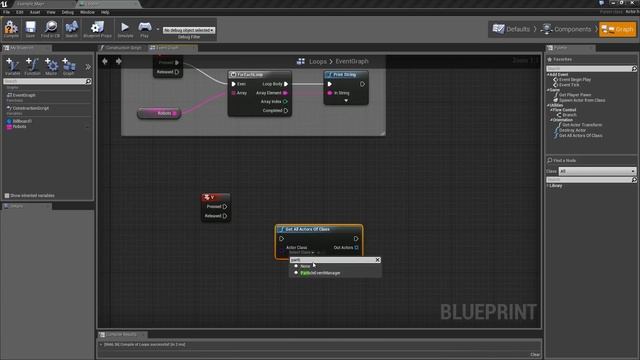Viewport: 640px width, 360px height.
Task: Navigate back in graph history arrow
Action: (105, 61)
